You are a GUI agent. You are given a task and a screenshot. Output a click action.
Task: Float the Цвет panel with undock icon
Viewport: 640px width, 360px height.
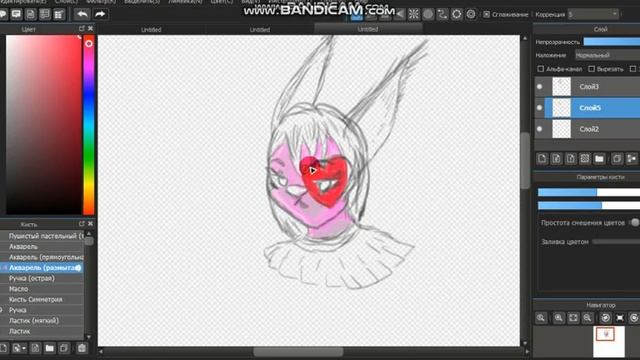tap(82, 29)
